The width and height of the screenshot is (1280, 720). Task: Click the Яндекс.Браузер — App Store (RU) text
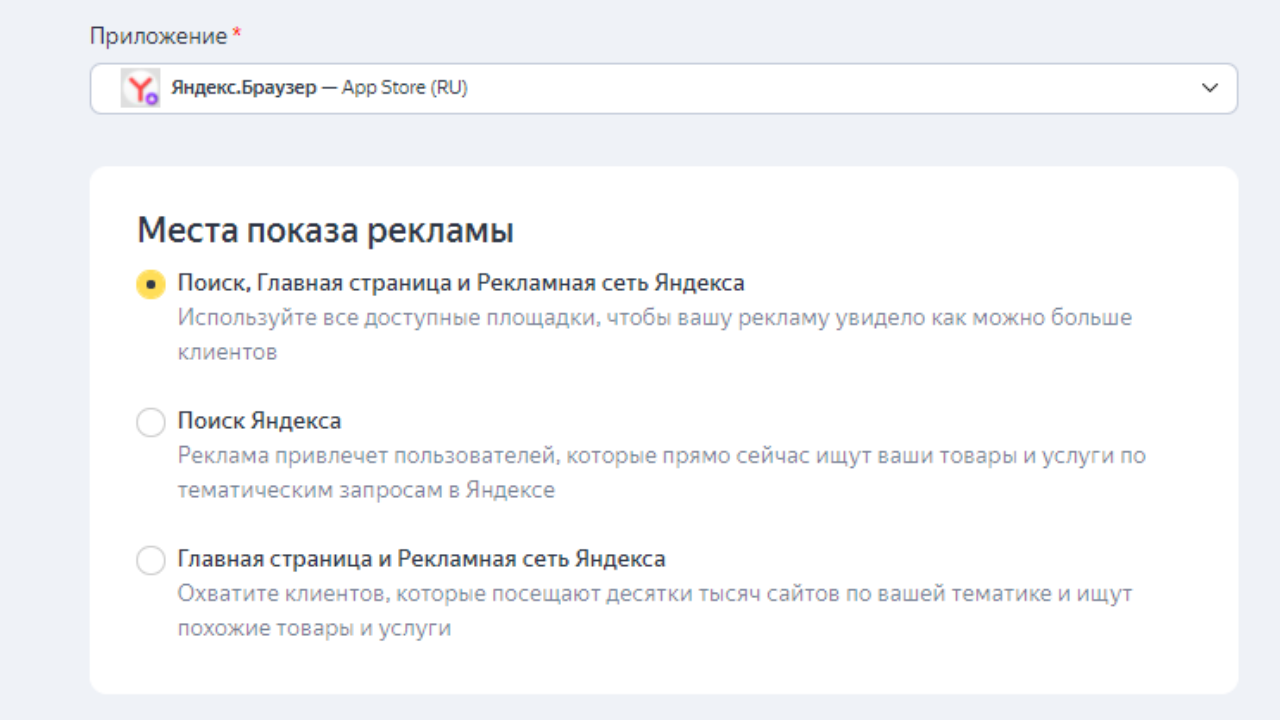(319, 88)
